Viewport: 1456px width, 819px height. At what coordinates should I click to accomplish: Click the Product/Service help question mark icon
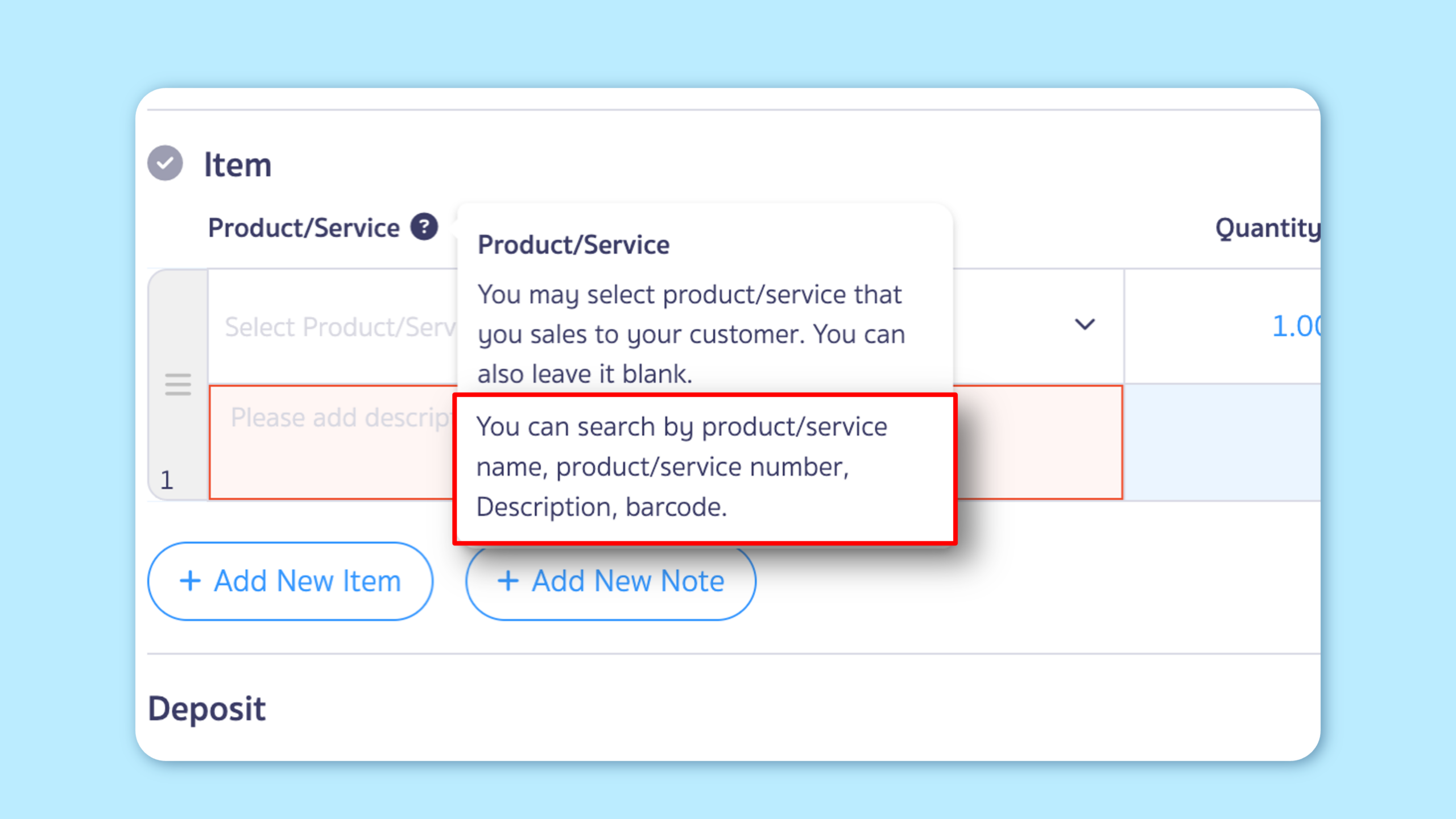(424, 227)
